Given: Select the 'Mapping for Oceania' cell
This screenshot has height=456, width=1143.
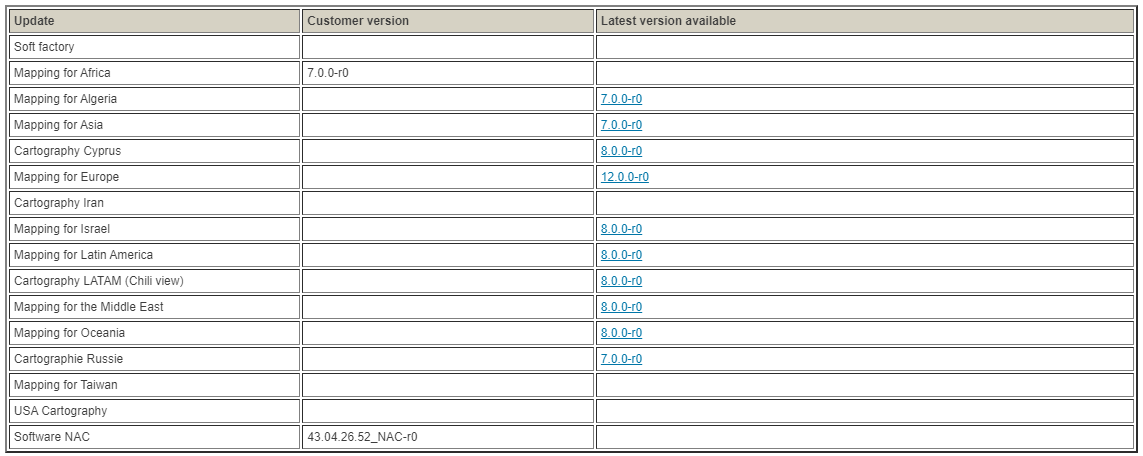Looking at the screenshot, I should [x=155, y=333].
